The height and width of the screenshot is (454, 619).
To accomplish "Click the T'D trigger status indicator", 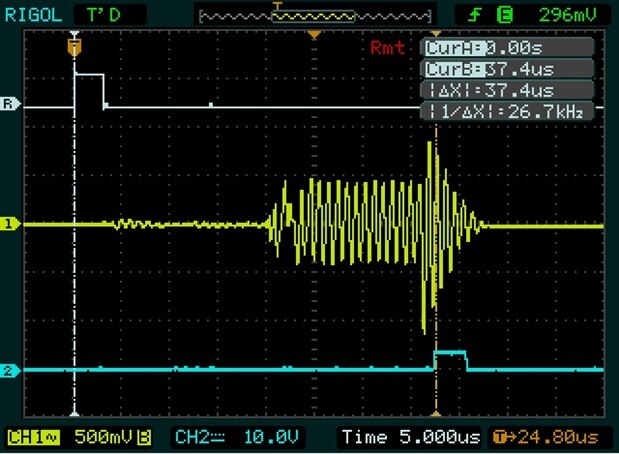I will 103,15.
